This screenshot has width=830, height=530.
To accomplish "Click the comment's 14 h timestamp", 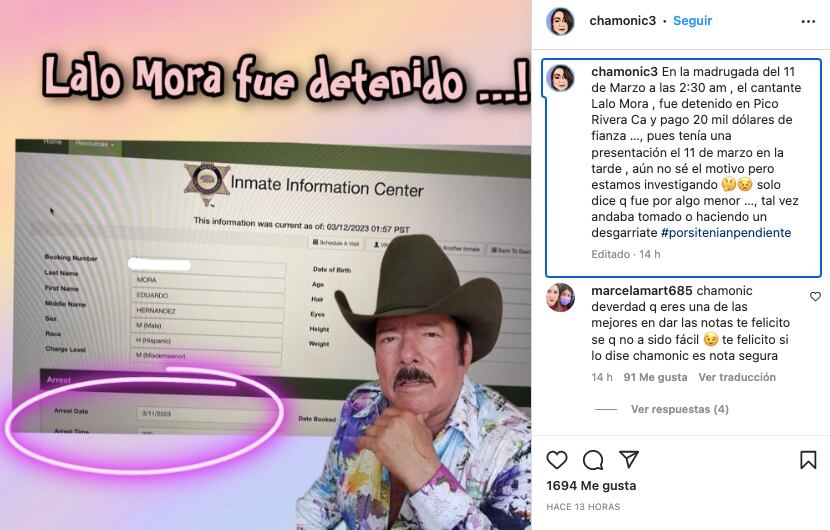I will coord(601,377).
